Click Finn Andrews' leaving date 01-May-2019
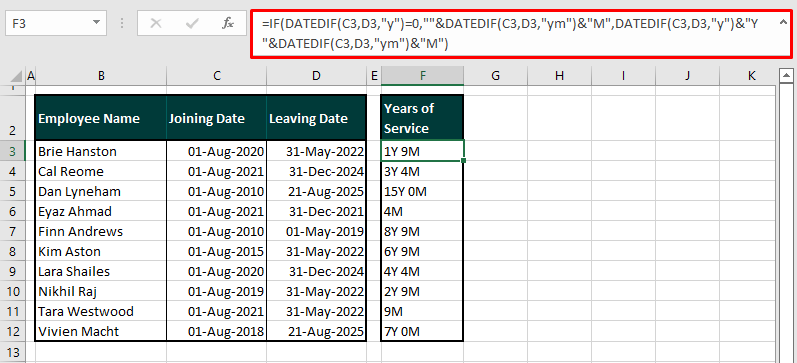Screen dimensions: 797x363 point(316,232)
